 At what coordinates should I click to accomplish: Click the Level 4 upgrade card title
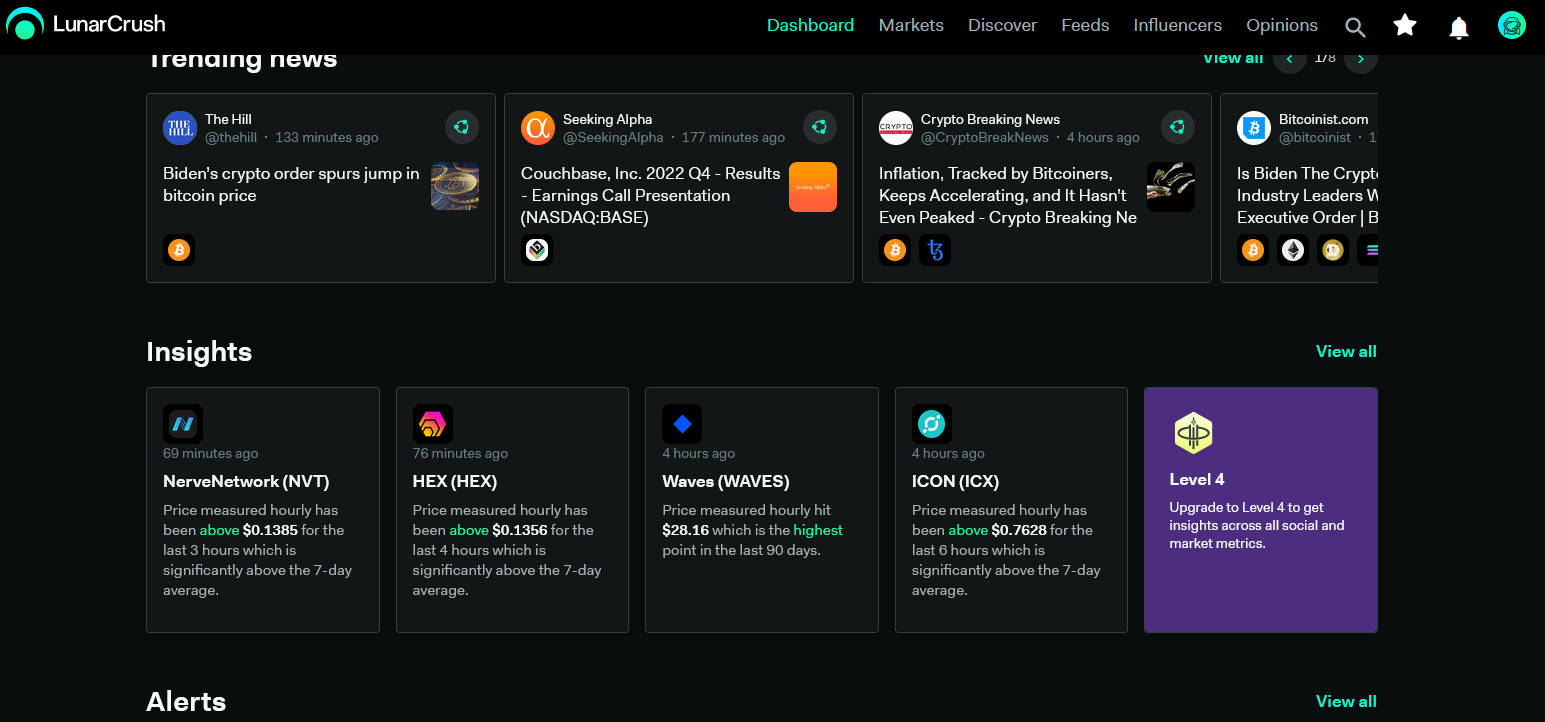pyautogui.click(x=1197, y=480)
